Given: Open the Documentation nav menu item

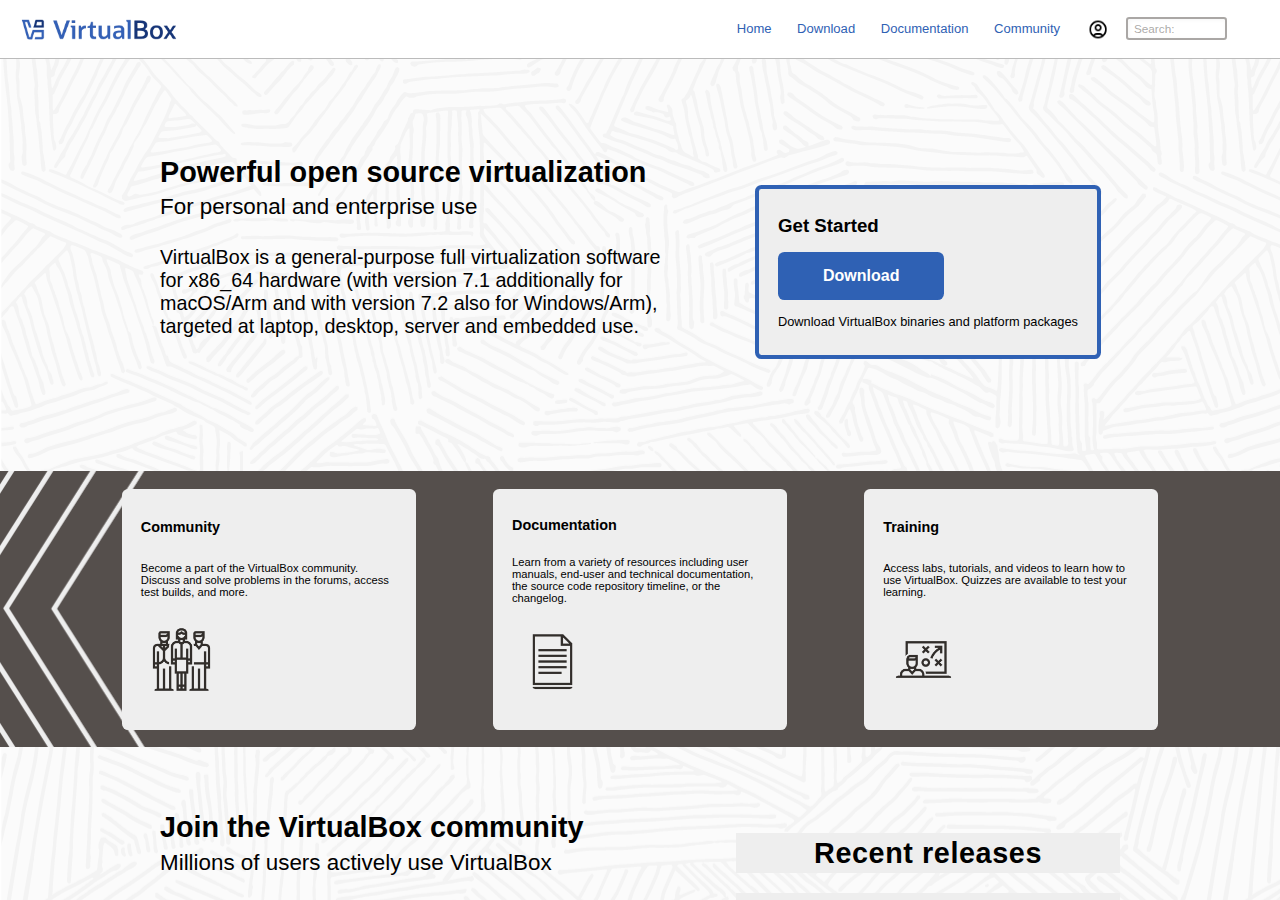Looking at the screenshot, I should tap(925, 29).
